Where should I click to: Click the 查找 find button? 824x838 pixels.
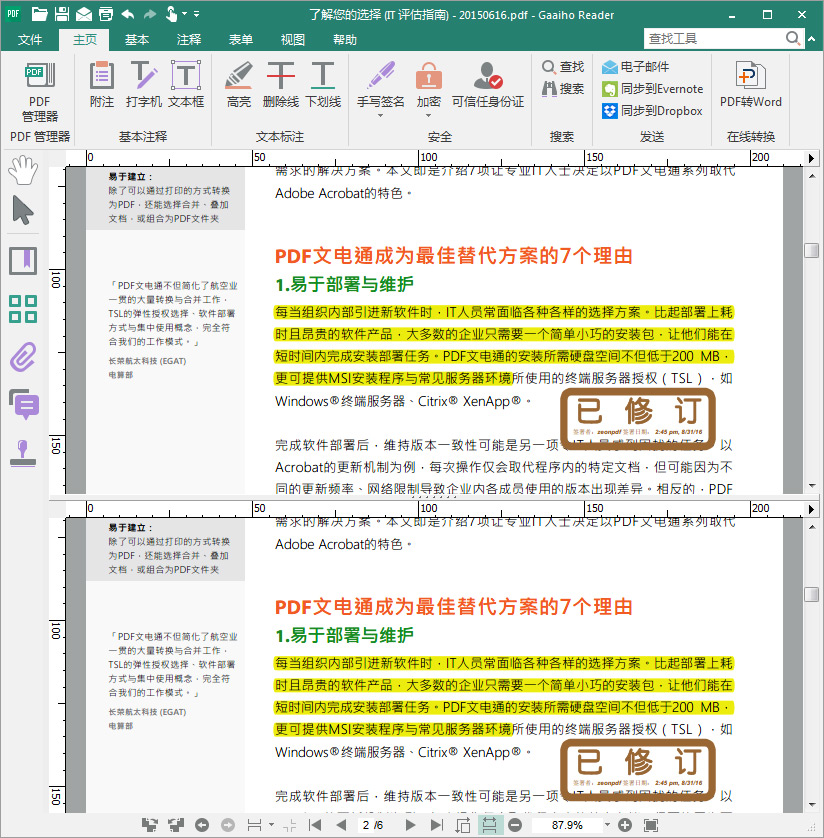coord(563,67)
